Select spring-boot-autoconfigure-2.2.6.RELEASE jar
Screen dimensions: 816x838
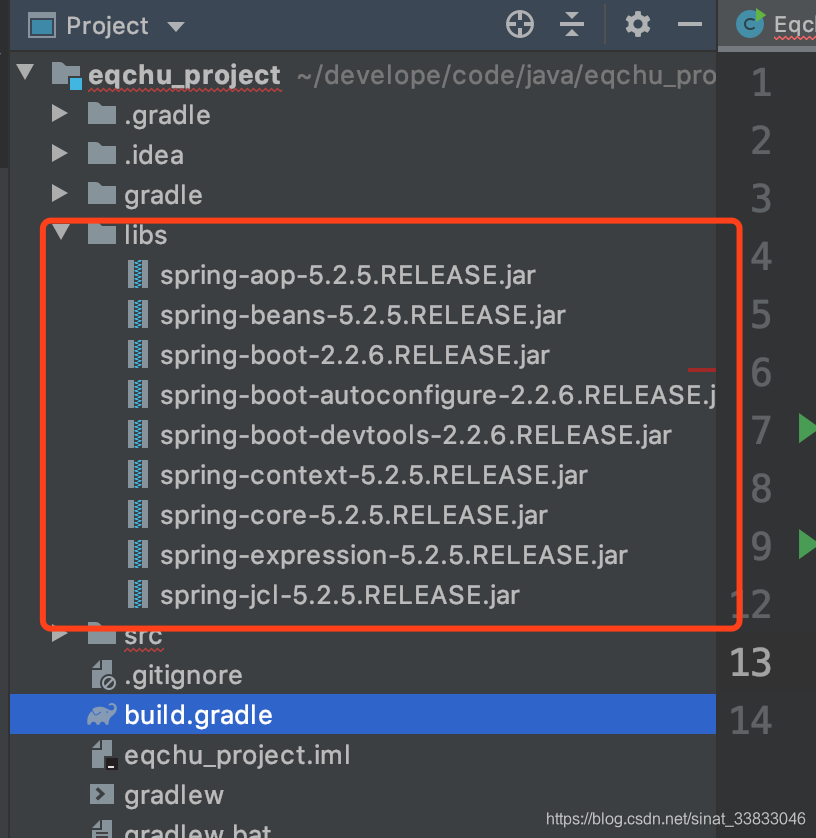pos(438,395)
